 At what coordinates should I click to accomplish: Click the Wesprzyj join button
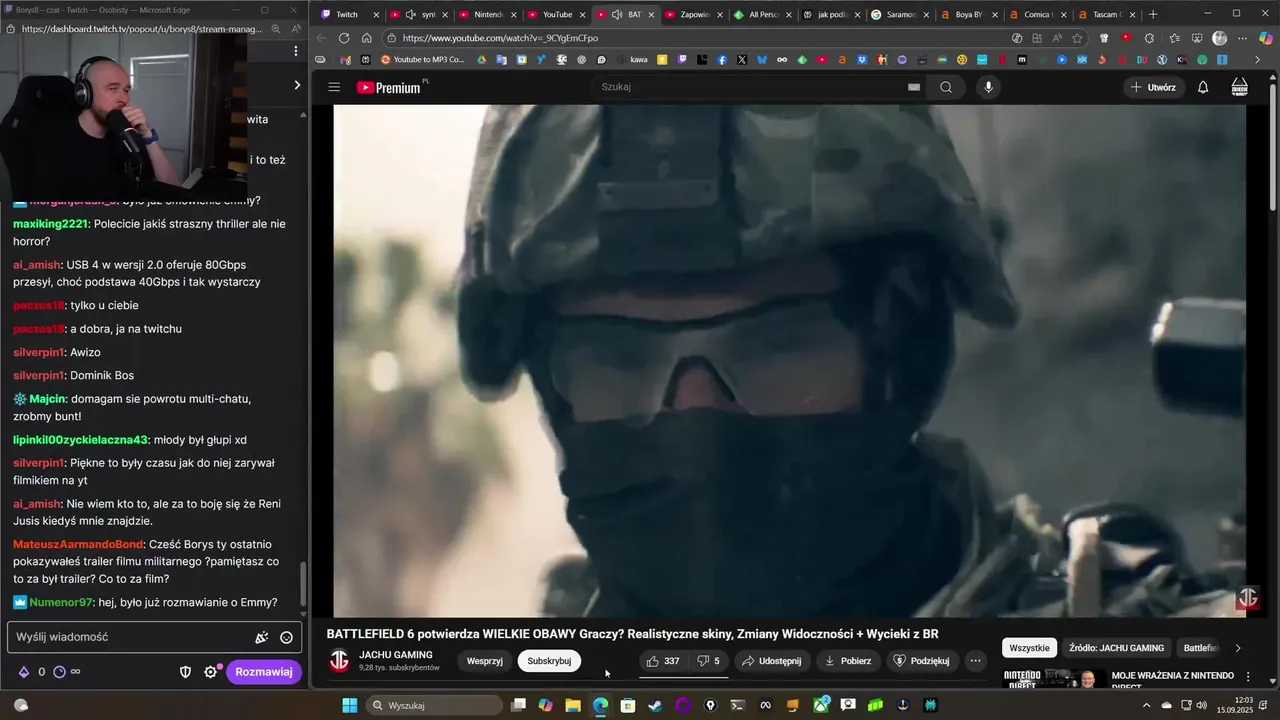pos(485,661)
